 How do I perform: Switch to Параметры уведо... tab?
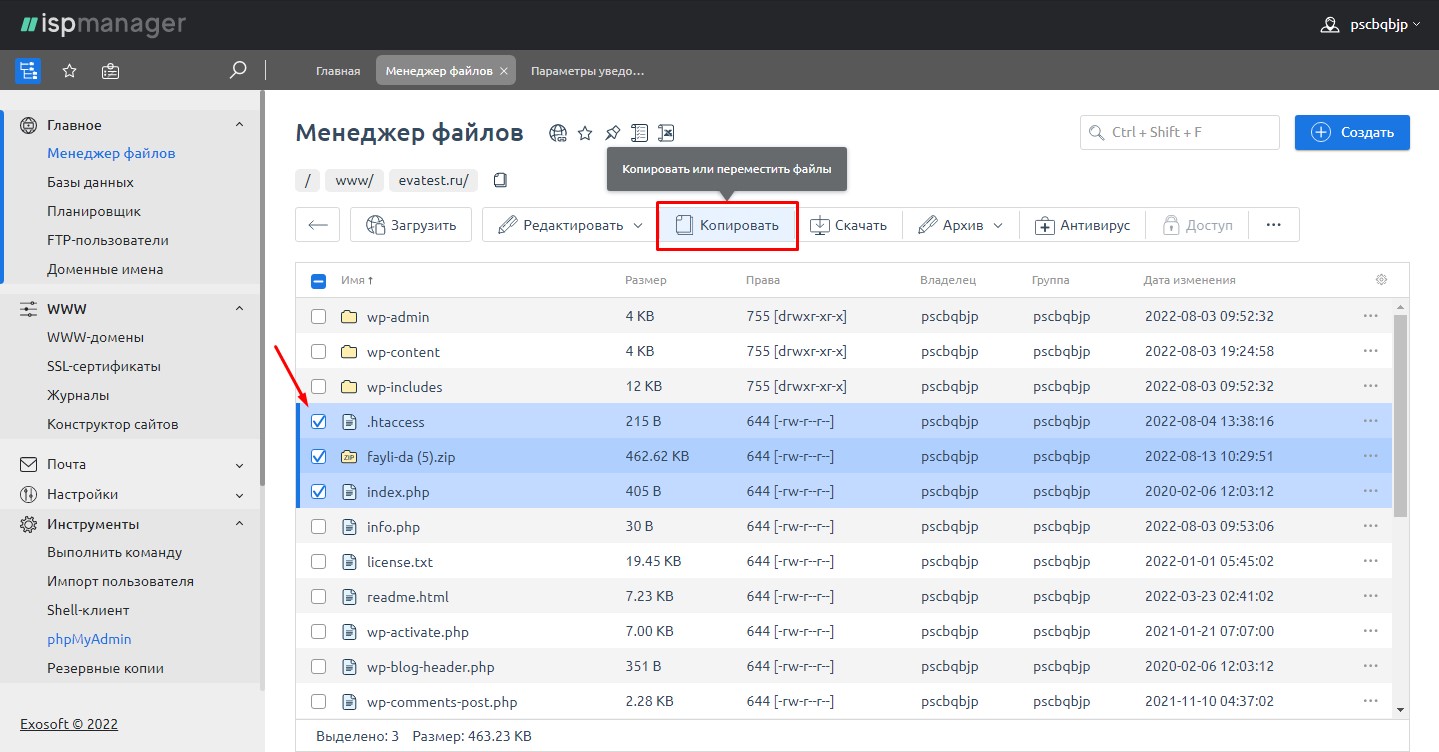[587, 71]
